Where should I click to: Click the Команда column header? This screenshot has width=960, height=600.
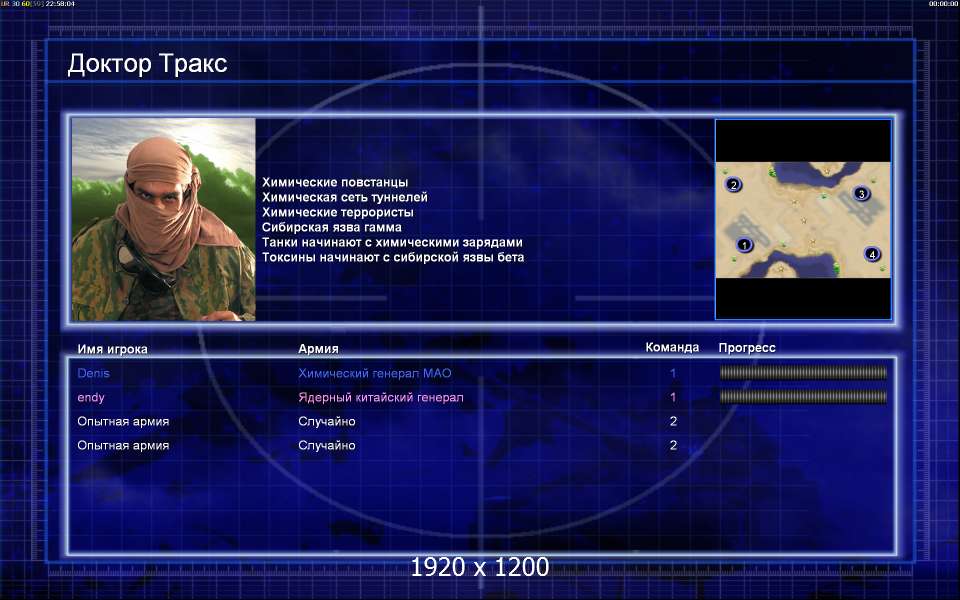(672, 348)
